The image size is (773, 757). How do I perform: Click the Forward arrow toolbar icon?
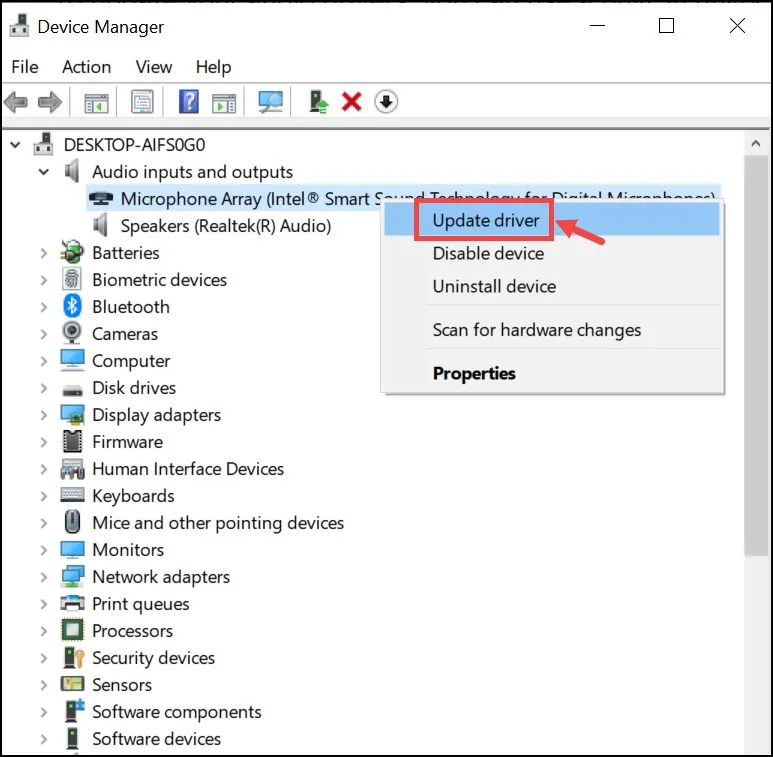click(50, 103)
